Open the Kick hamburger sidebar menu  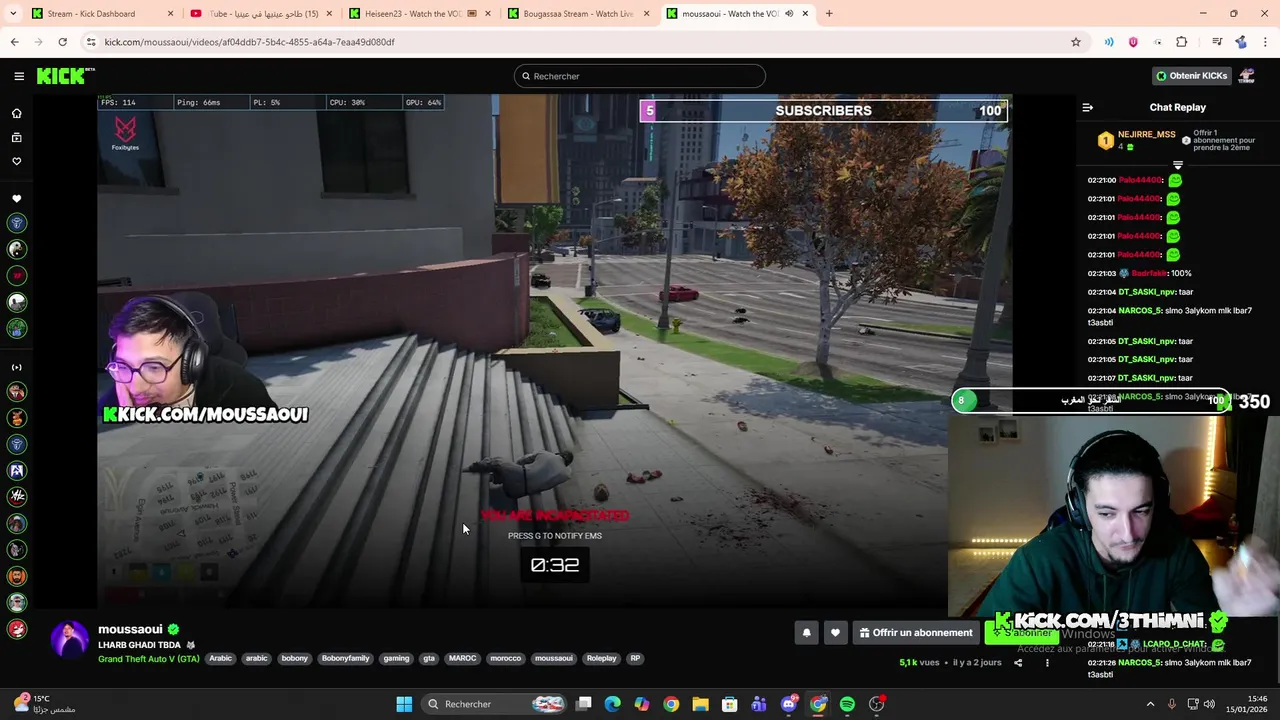coord(19,76)
